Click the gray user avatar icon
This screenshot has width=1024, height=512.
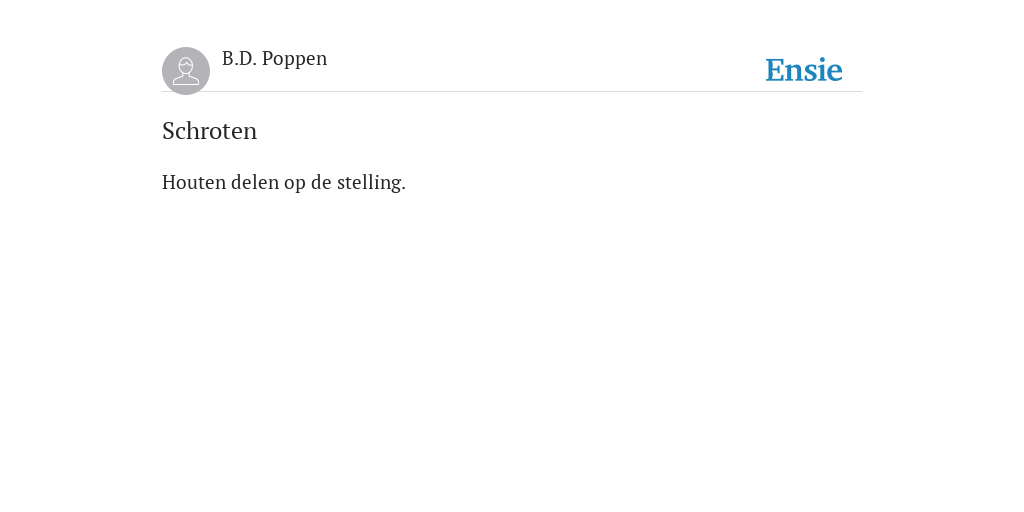(x=186, y=71)
